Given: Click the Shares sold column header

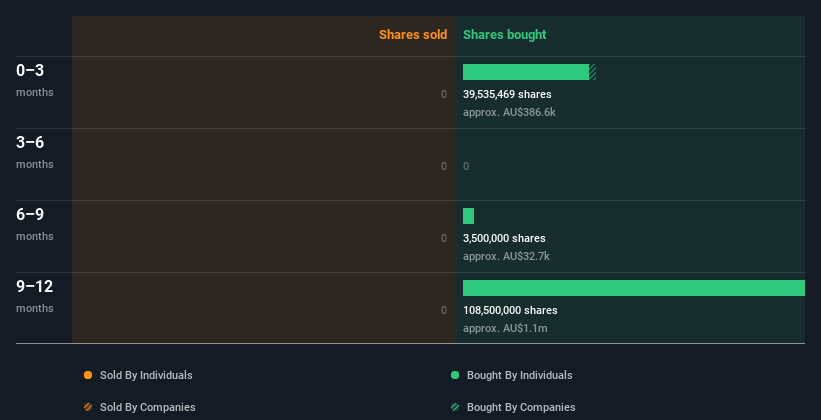Looking at the screenshot, I should [x=413, y=35].
